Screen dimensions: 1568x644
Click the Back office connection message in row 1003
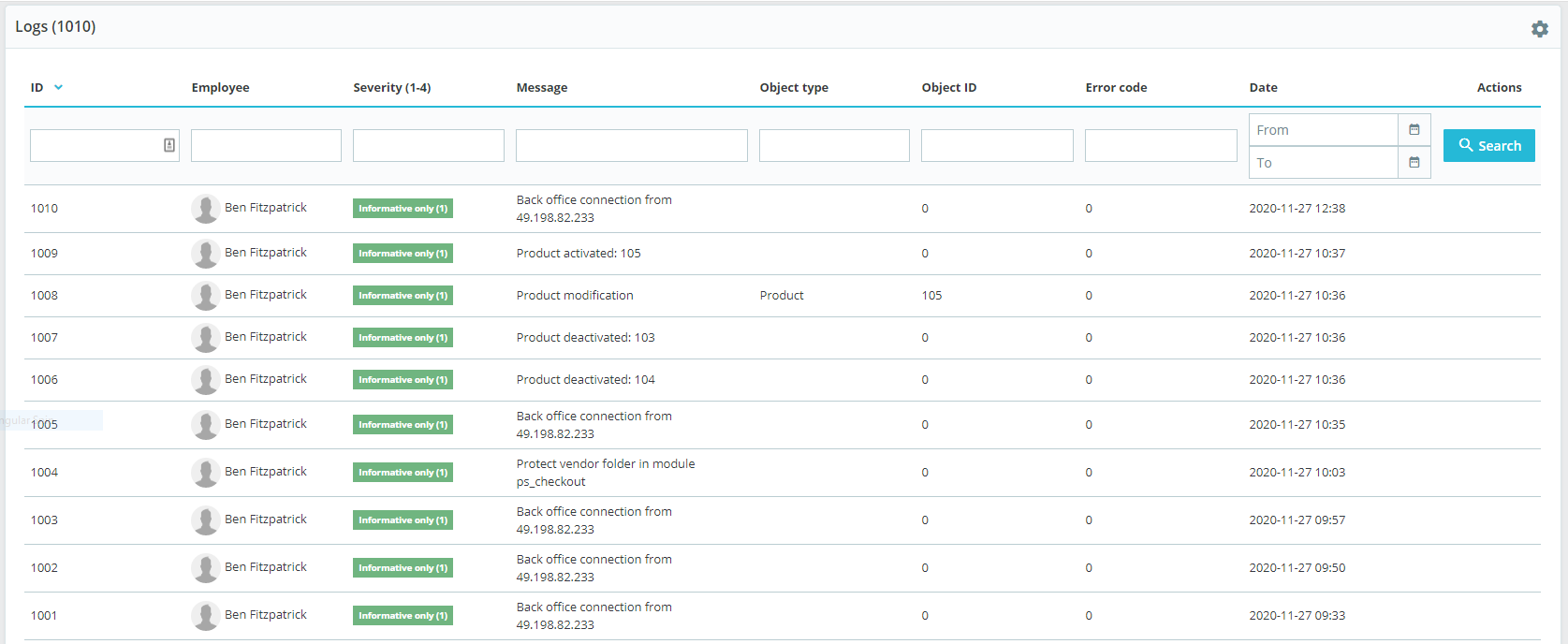pyautogui.click(x=593, y=520)
